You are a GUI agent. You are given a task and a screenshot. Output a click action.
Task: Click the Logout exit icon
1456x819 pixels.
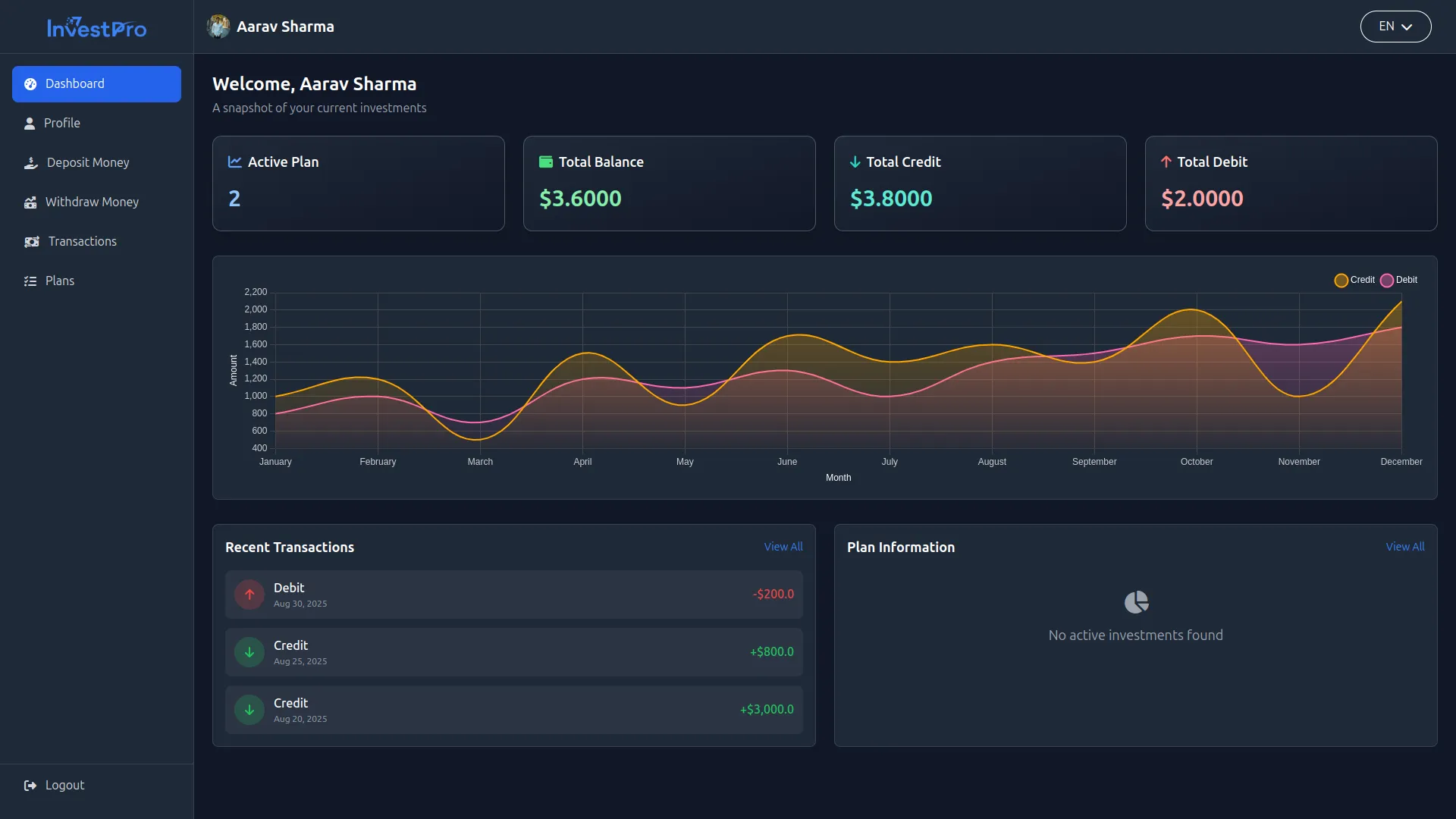point(30,786)
